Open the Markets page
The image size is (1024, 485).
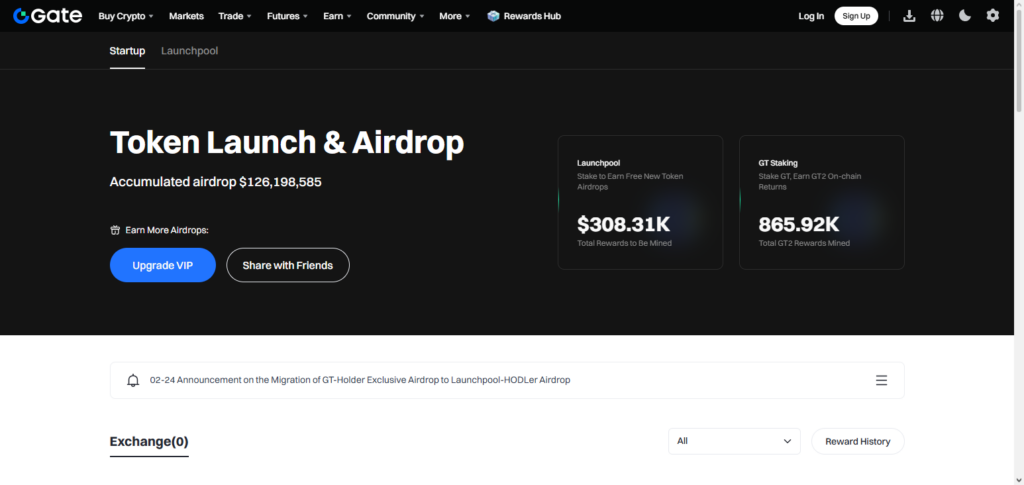[x=186, y=16]
